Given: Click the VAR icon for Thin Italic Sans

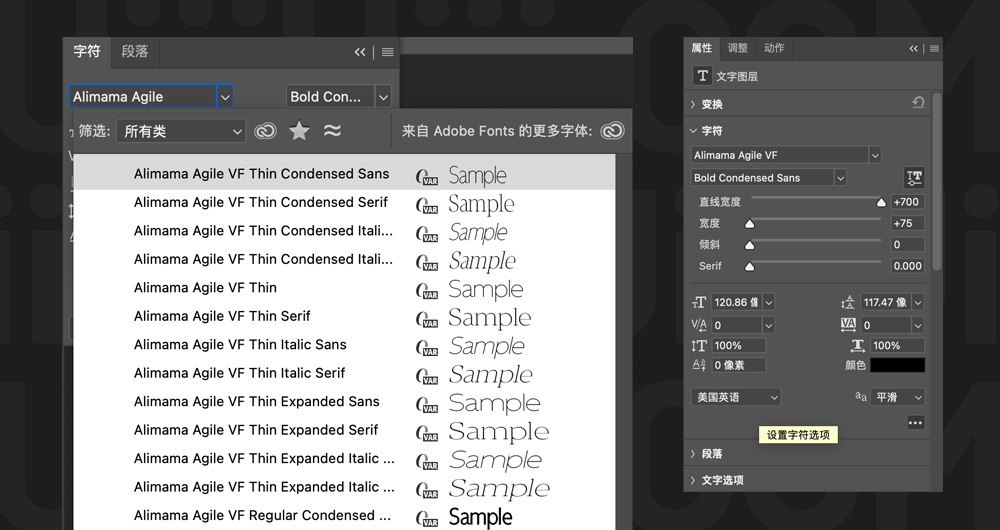Looking at the screenshot, I should 427,348.
